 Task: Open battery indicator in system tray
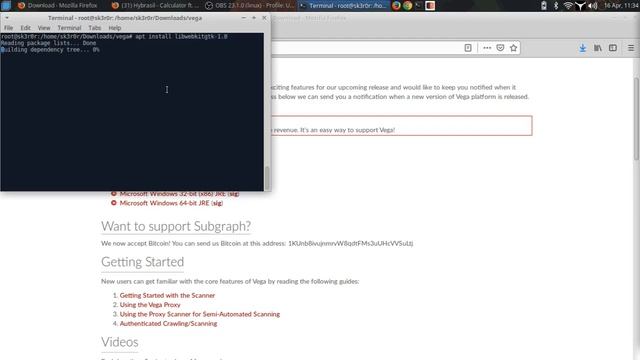(x=544, y=5)
